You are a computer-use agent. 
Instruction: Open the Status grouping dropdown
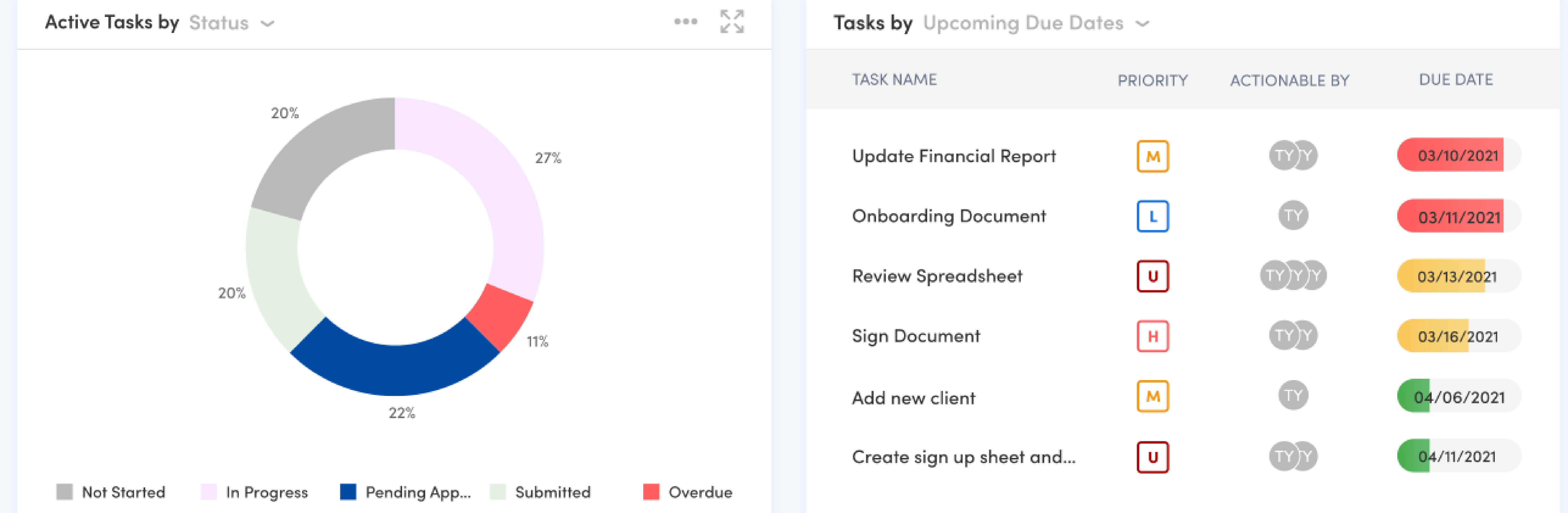232,23
